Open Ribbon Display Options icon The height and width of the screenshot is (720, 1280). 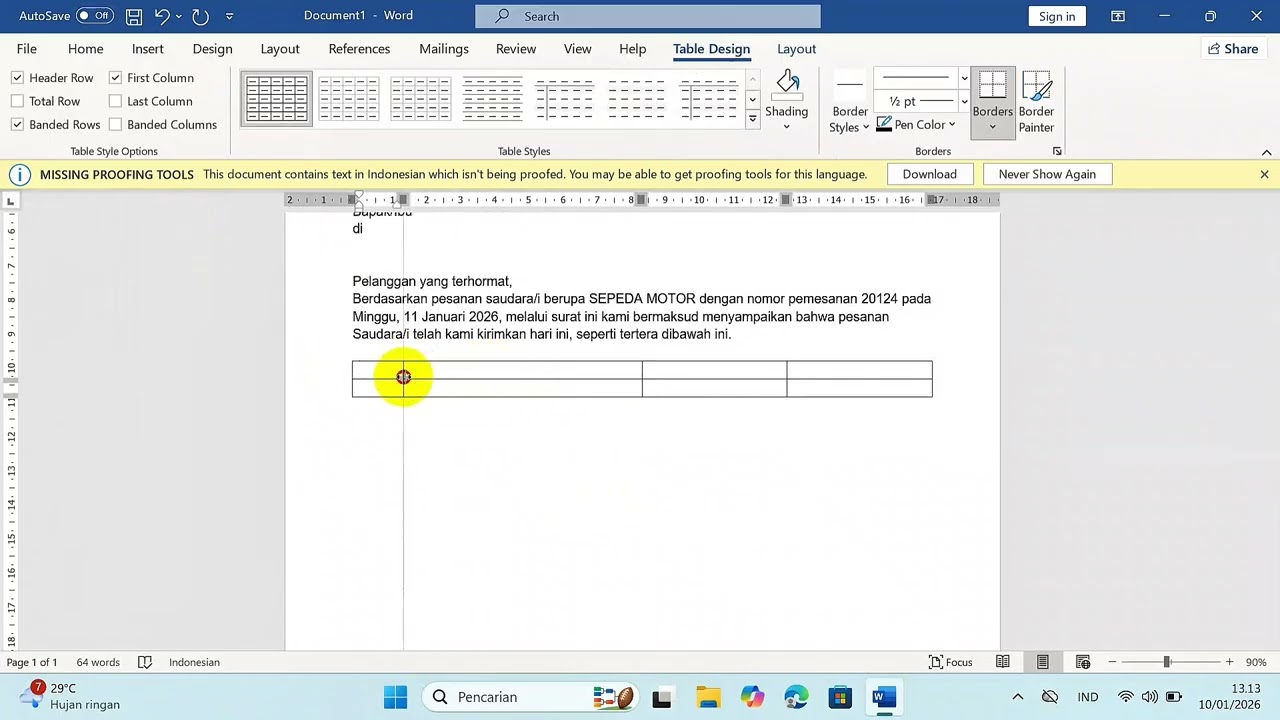click(1118, 16)
